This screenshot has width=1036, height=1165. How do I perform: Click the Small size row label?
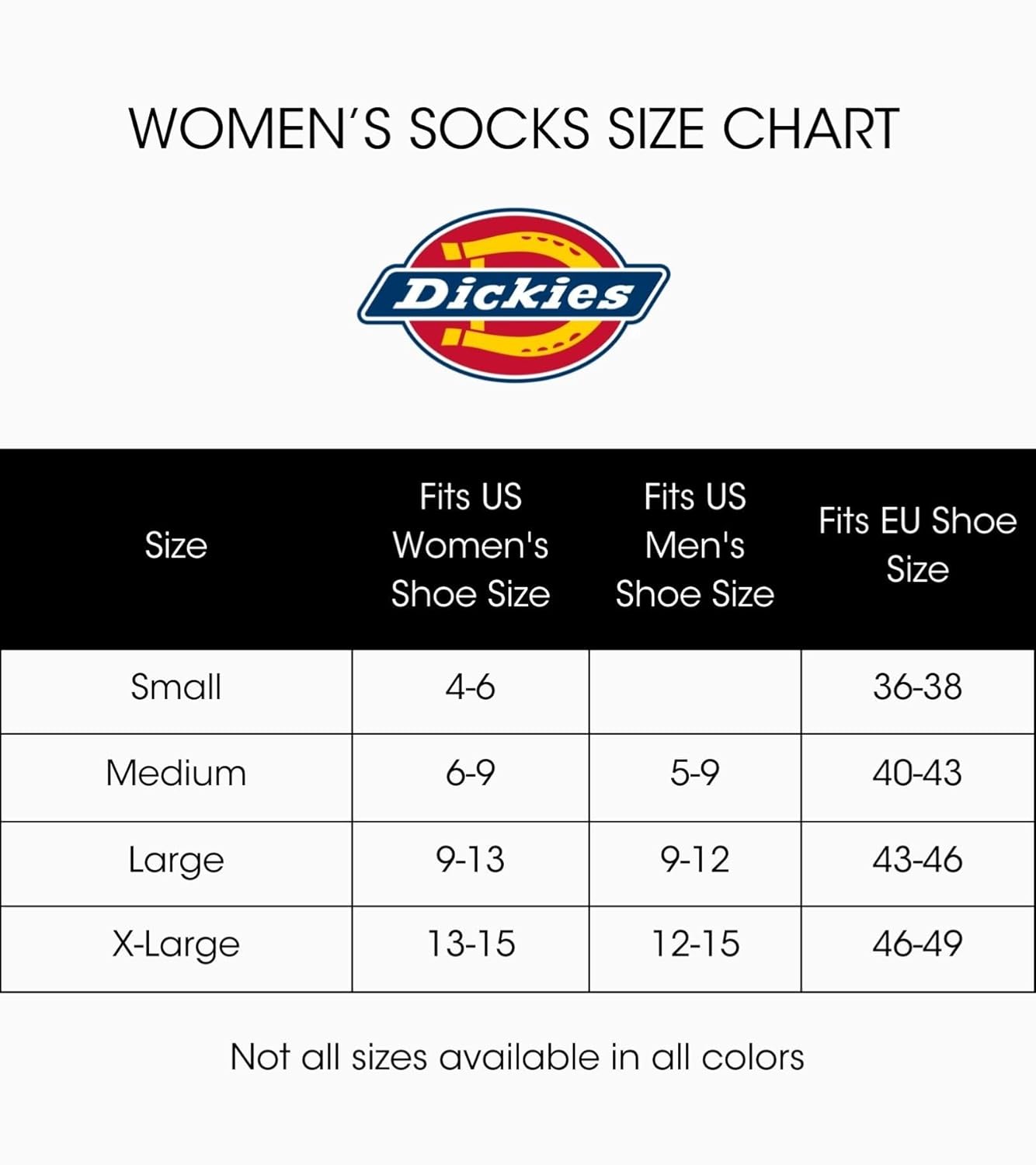coord(176,687)
